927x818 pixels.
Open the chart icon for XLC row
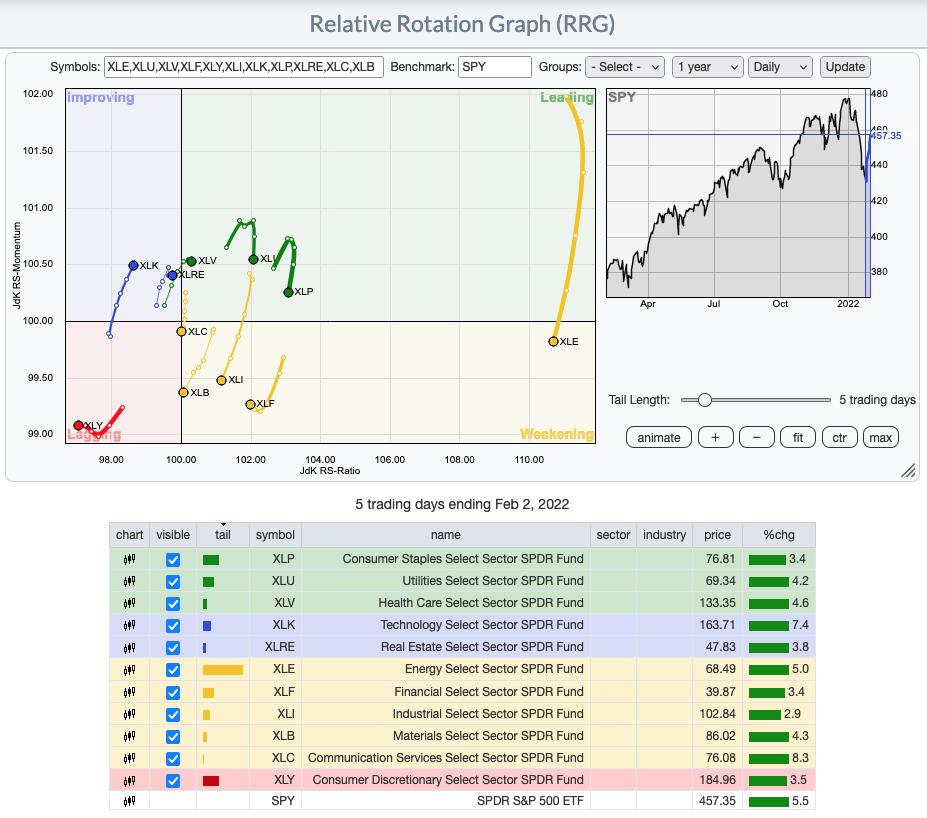[129, 758]
